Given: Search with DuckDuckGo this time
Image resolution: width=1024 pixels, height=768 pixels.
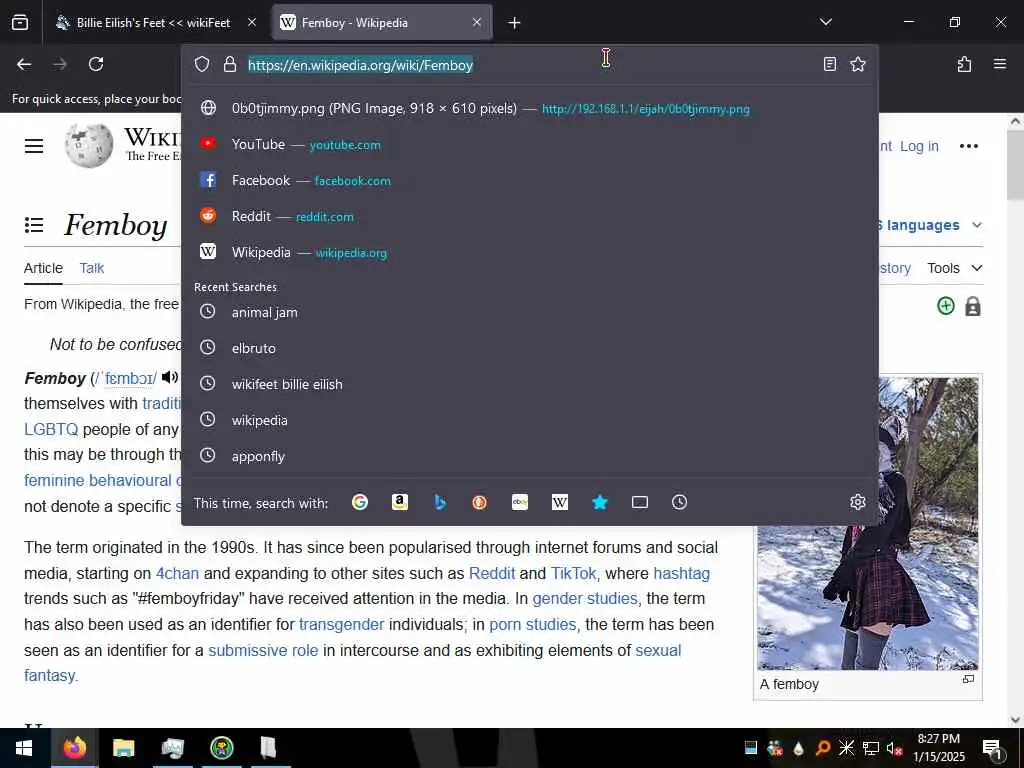Looking at the screenshot, I should pos(479,502).
